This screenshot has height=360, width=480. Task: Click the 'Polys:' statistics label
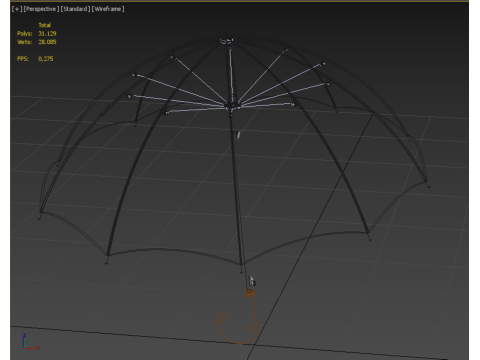coord(25,34)
